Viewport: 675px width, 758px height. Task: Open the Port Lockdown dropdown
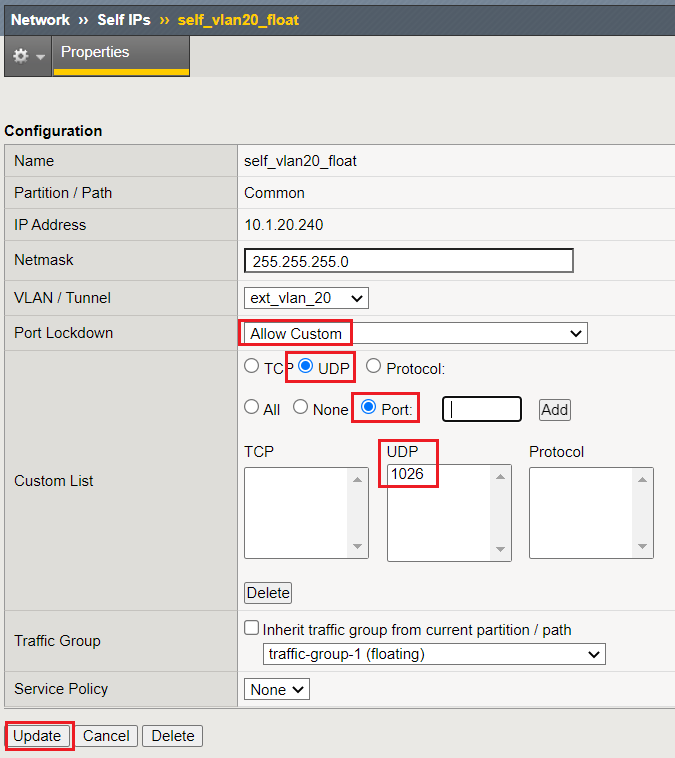415,333
